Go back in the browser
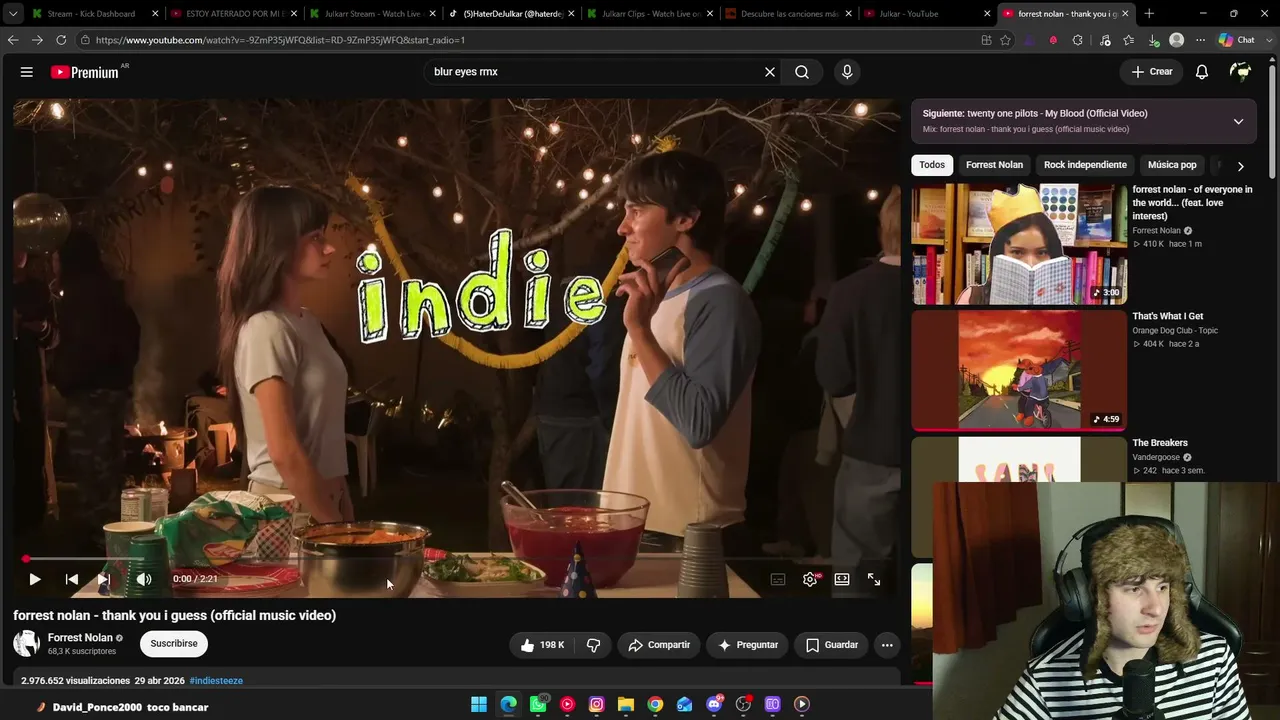Image resolution: width=1280 pixels, height=720 pixels. coord(13,40)
